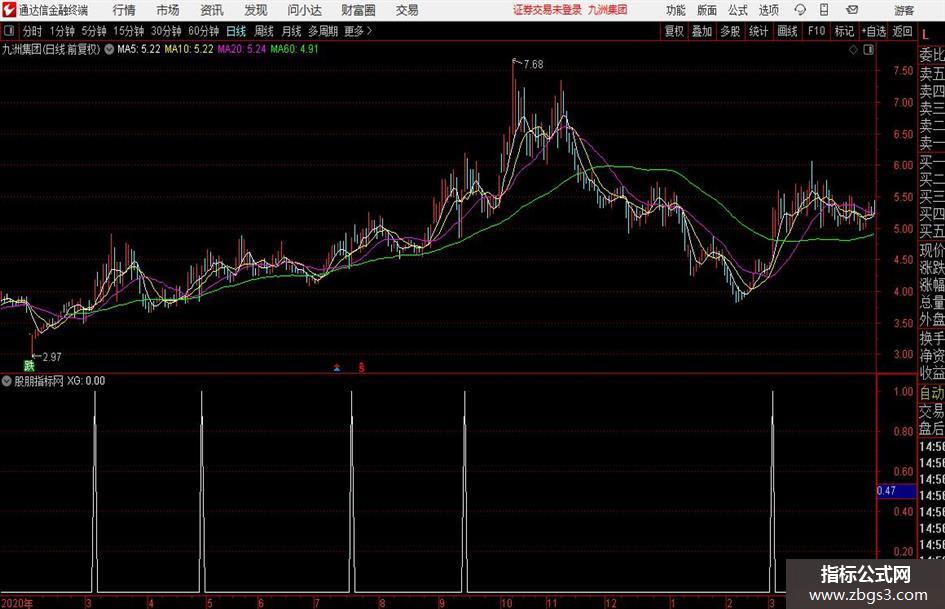945x609 pixels.
Task: Open the 选项 menu
Action: 768,10
